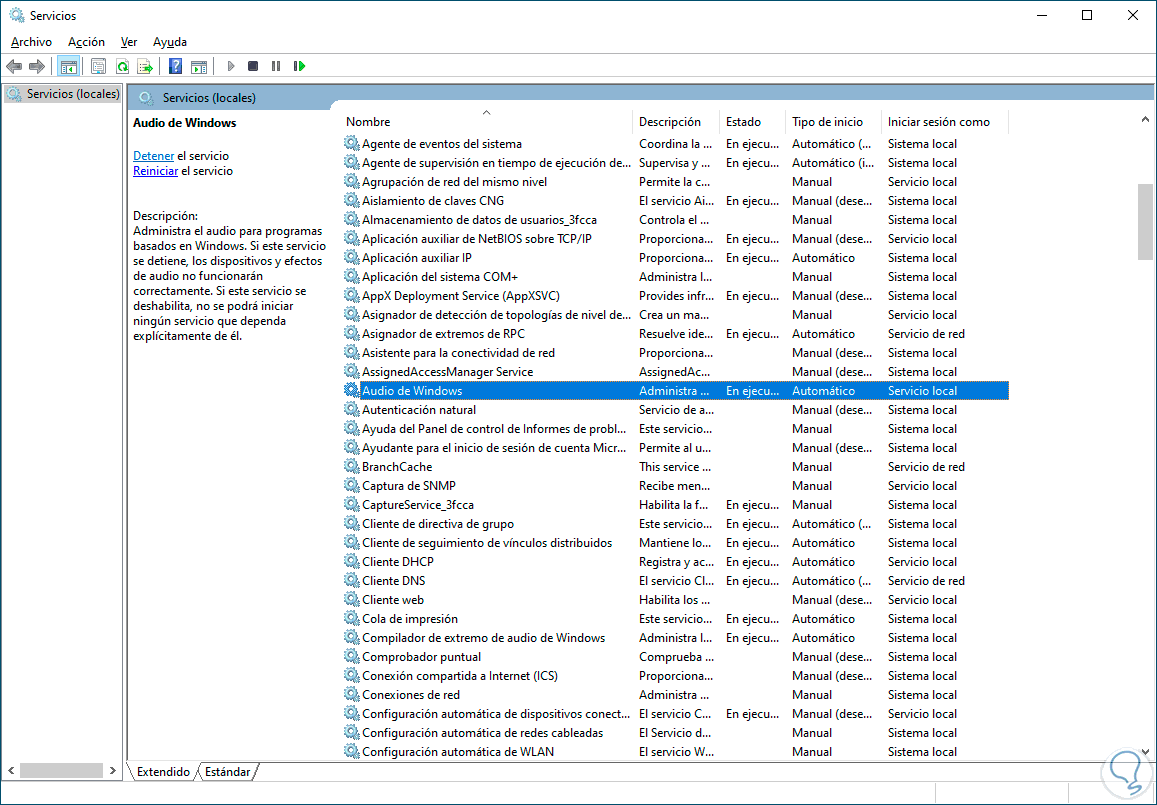Viewport: 1157px width, 805px height.
Task: Toggle the show/hide action pane icon
Action: pos(198,66)
